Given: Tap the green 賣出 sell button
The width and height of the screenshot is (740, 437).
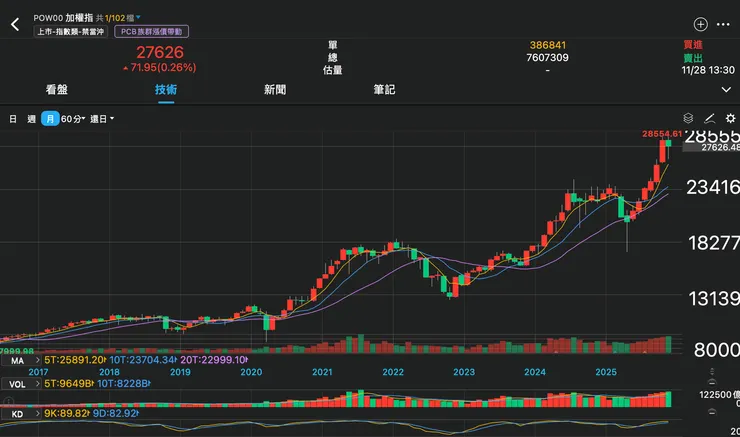Looking at the screenshot, I should 693,58.
